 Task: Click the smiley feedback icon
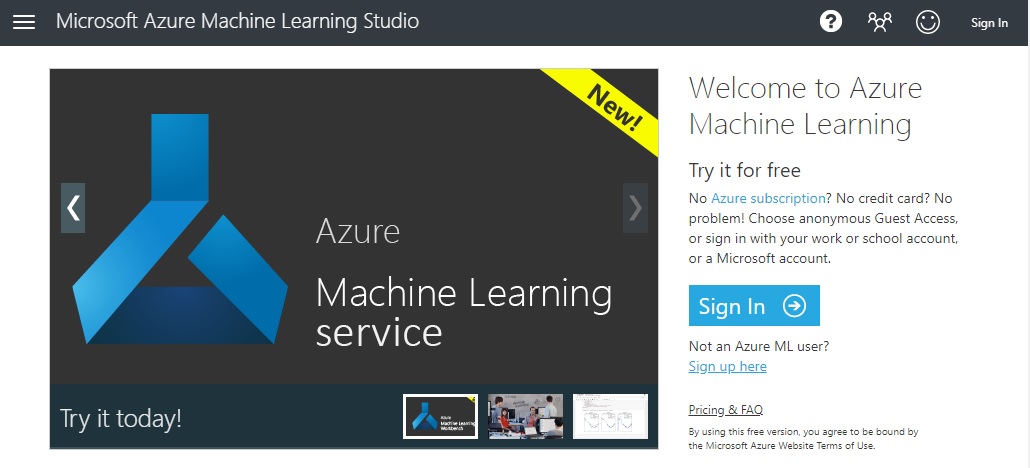point(928,22)
